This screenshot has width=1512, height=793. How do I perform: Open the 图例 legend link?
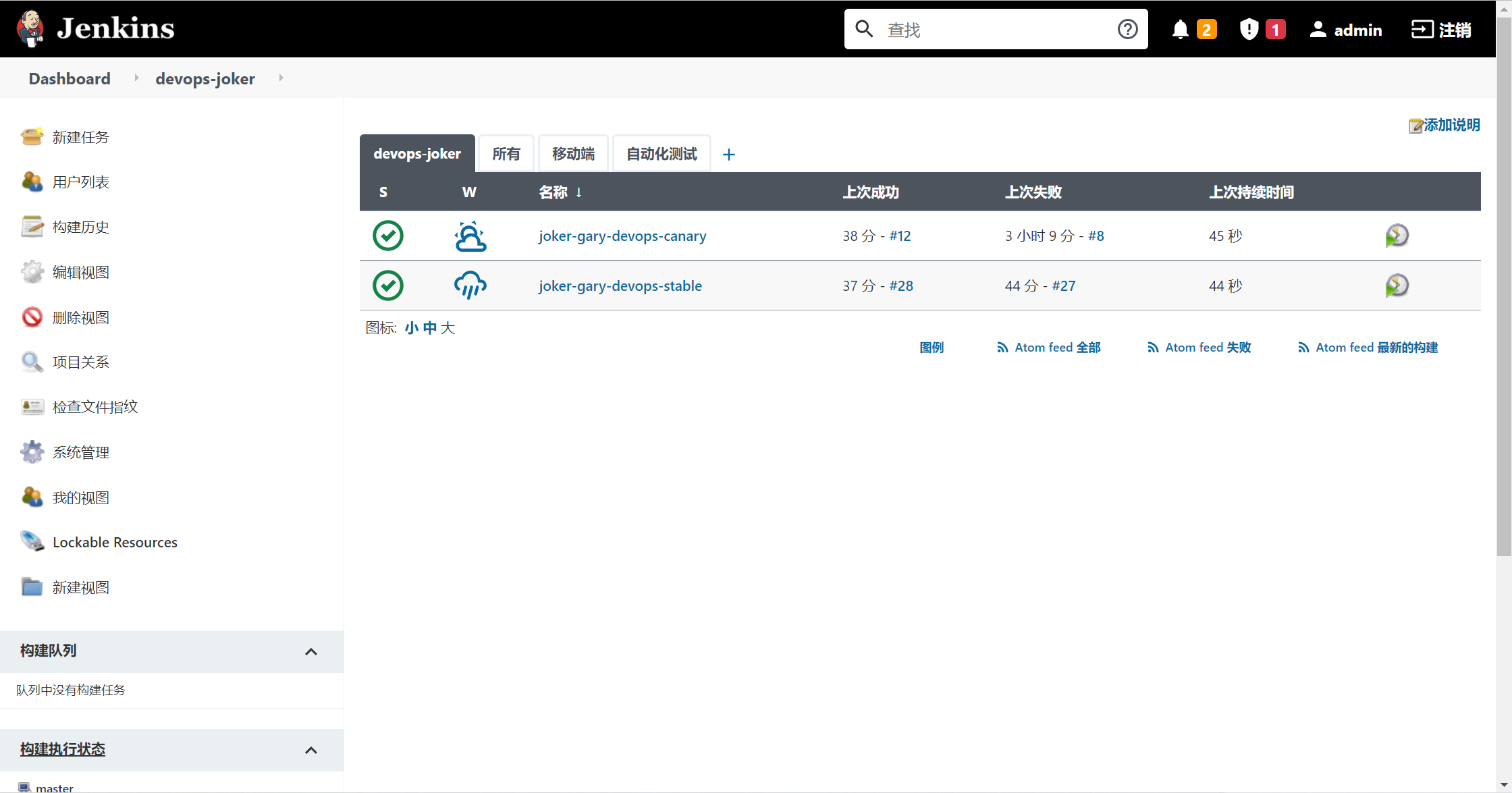point(932,348)
